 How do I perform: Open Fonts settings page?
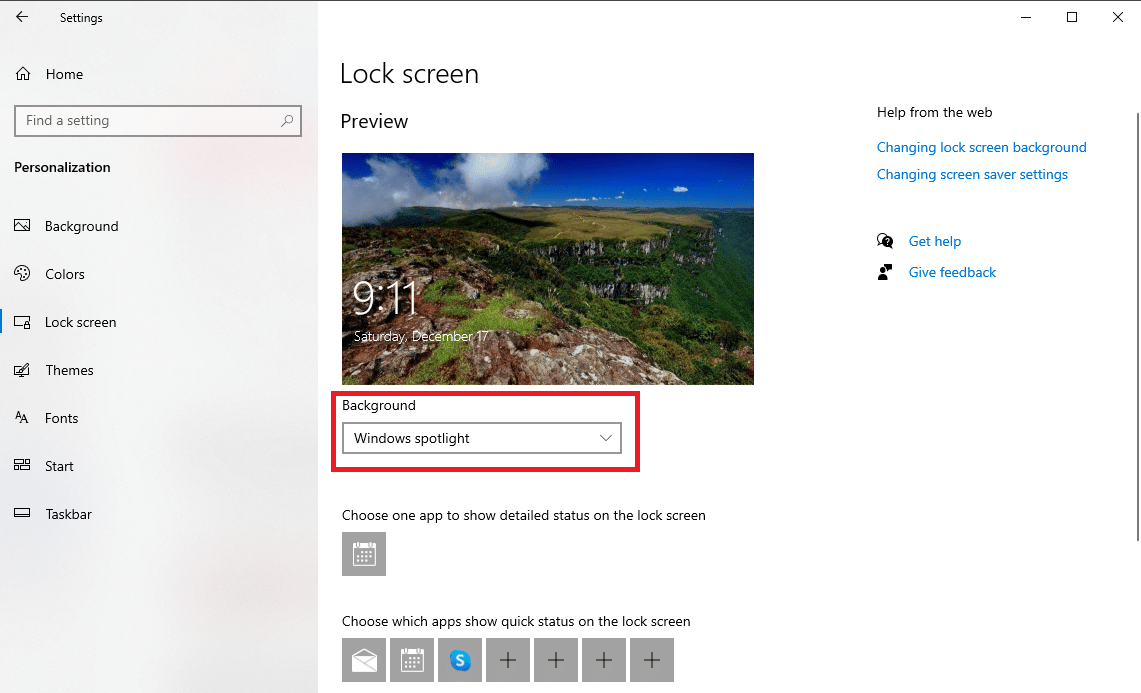46,418
